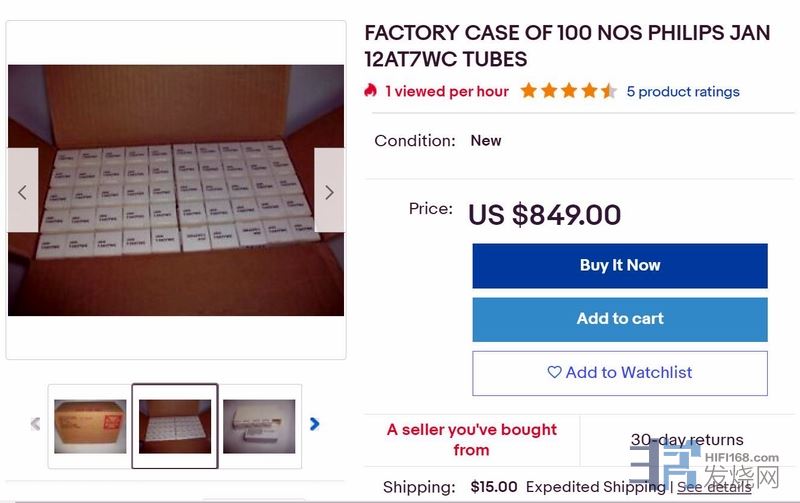Open the 5 product ratings link
This screenshot has width=800, height=503.
click(x=683, y=91)
